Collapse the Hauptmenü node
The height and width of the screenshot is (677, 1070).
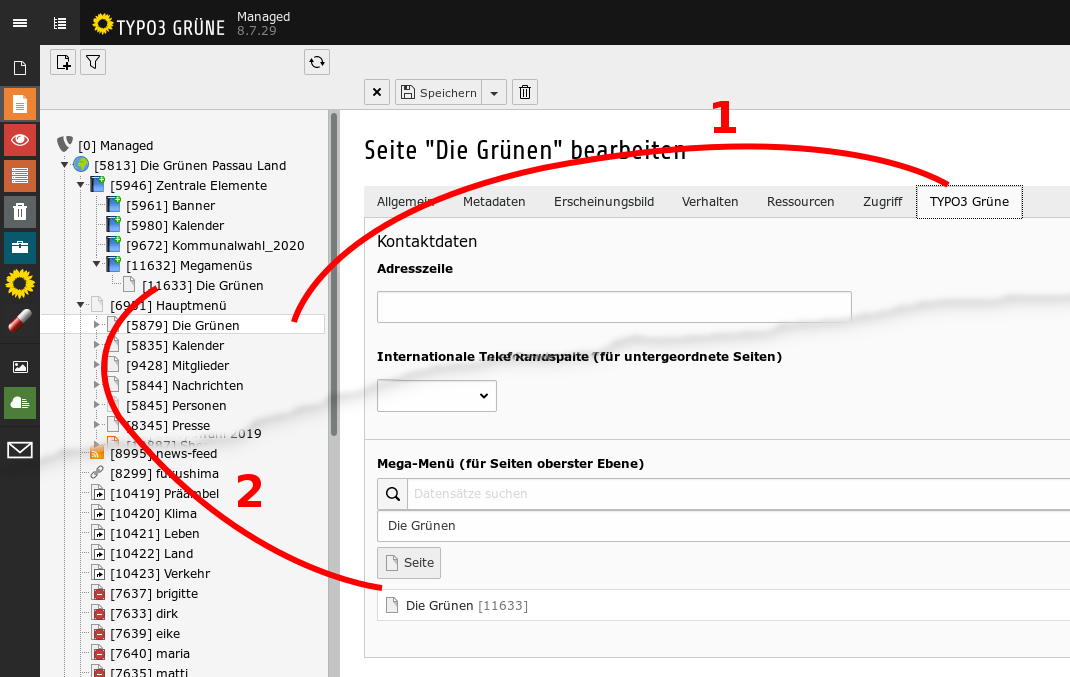(x=81, y=304)
